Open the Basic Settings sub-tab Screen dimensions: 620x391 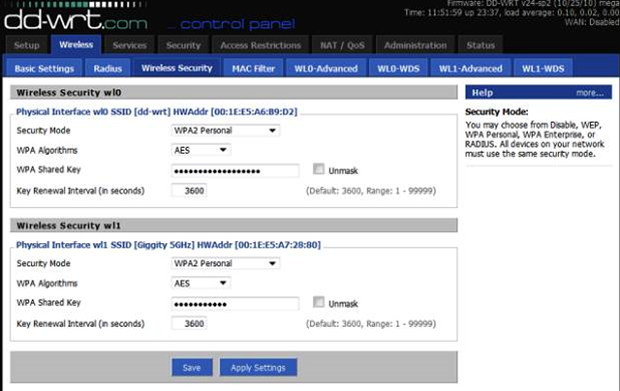pos(44,68)
